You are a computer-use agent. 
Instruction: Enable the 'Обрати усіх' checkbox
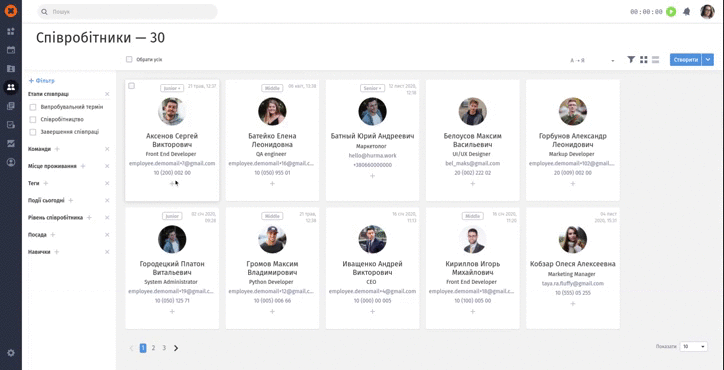[x=129, y=60]
